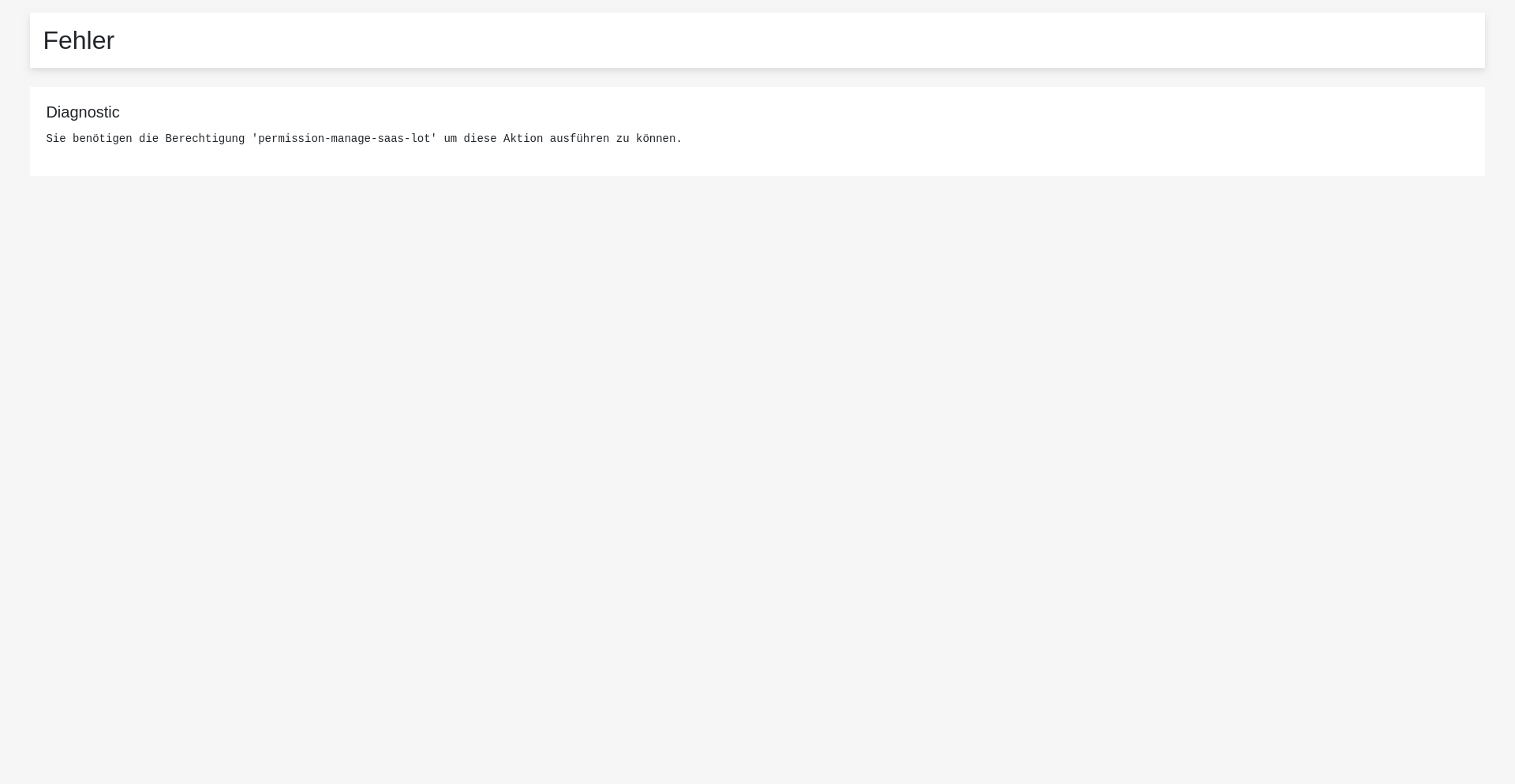
Task: Click the word "Sie" in the error message
Action: click(x=56, y=139)
